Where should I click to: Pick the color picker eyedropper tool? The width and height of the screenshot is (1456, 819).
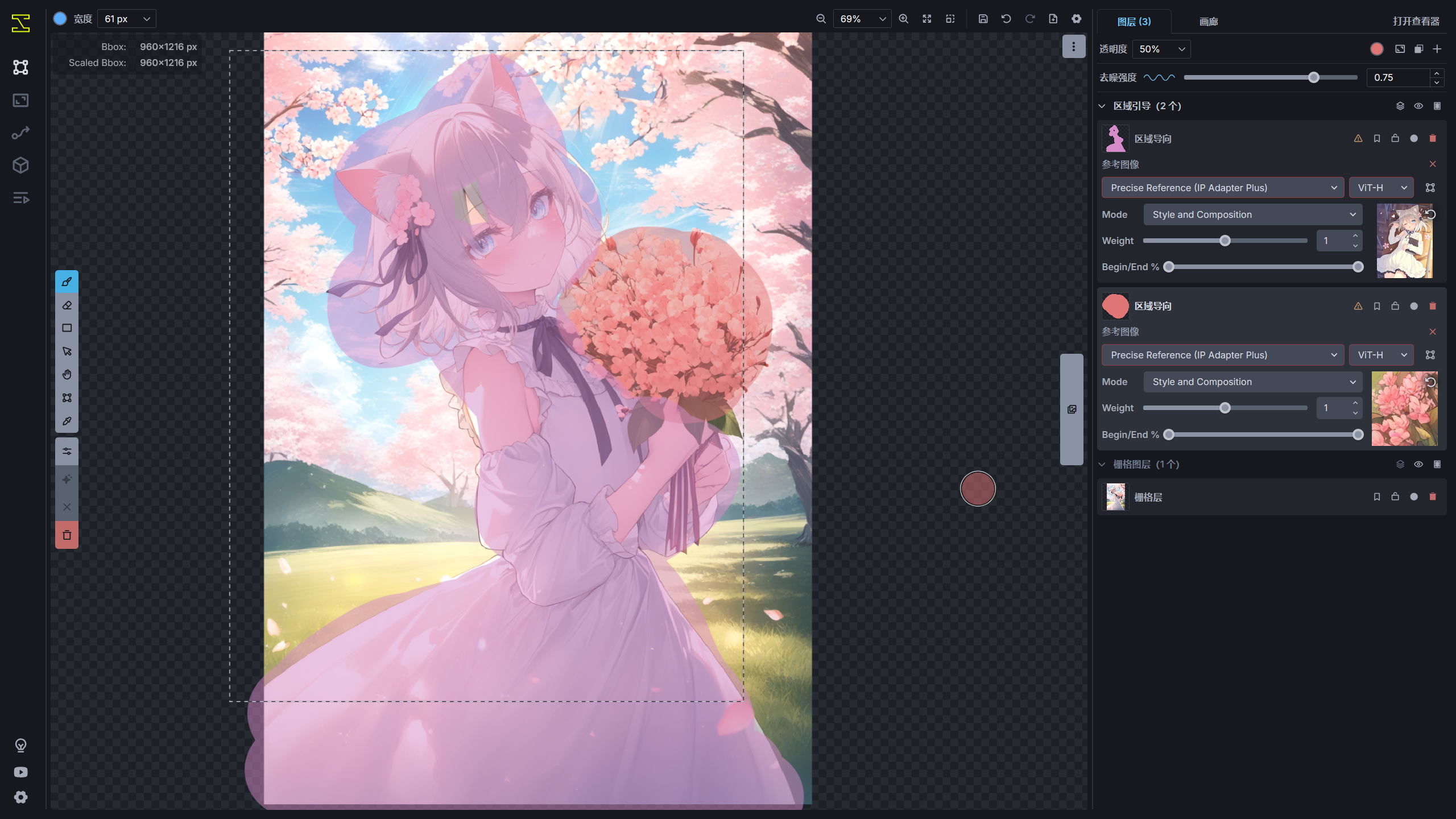point(67,421)
